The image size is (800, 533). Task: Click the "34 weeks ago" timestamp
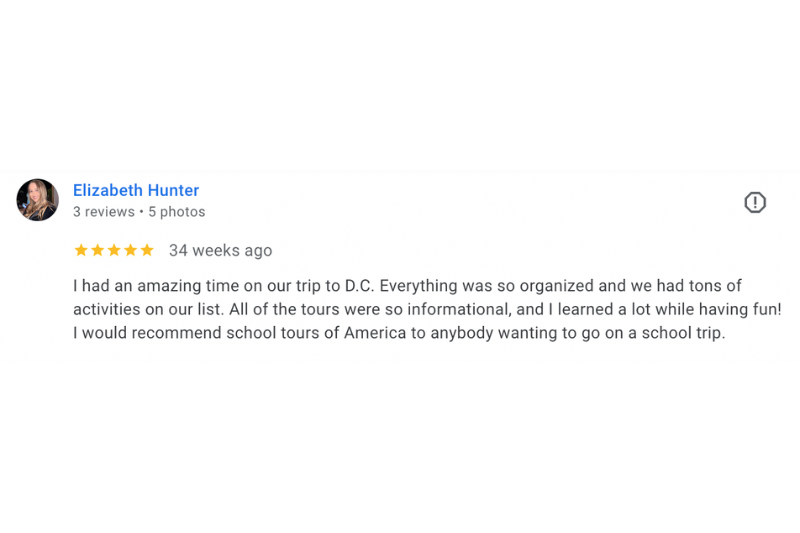tap(220, 250)
